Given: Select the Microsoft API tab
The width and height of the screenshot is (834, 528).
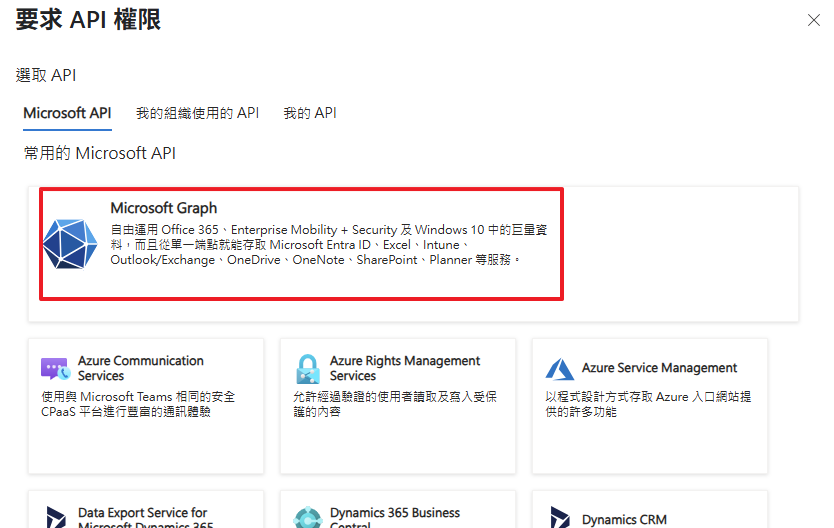Looking at the screenshot, I should tap(67, 113).
